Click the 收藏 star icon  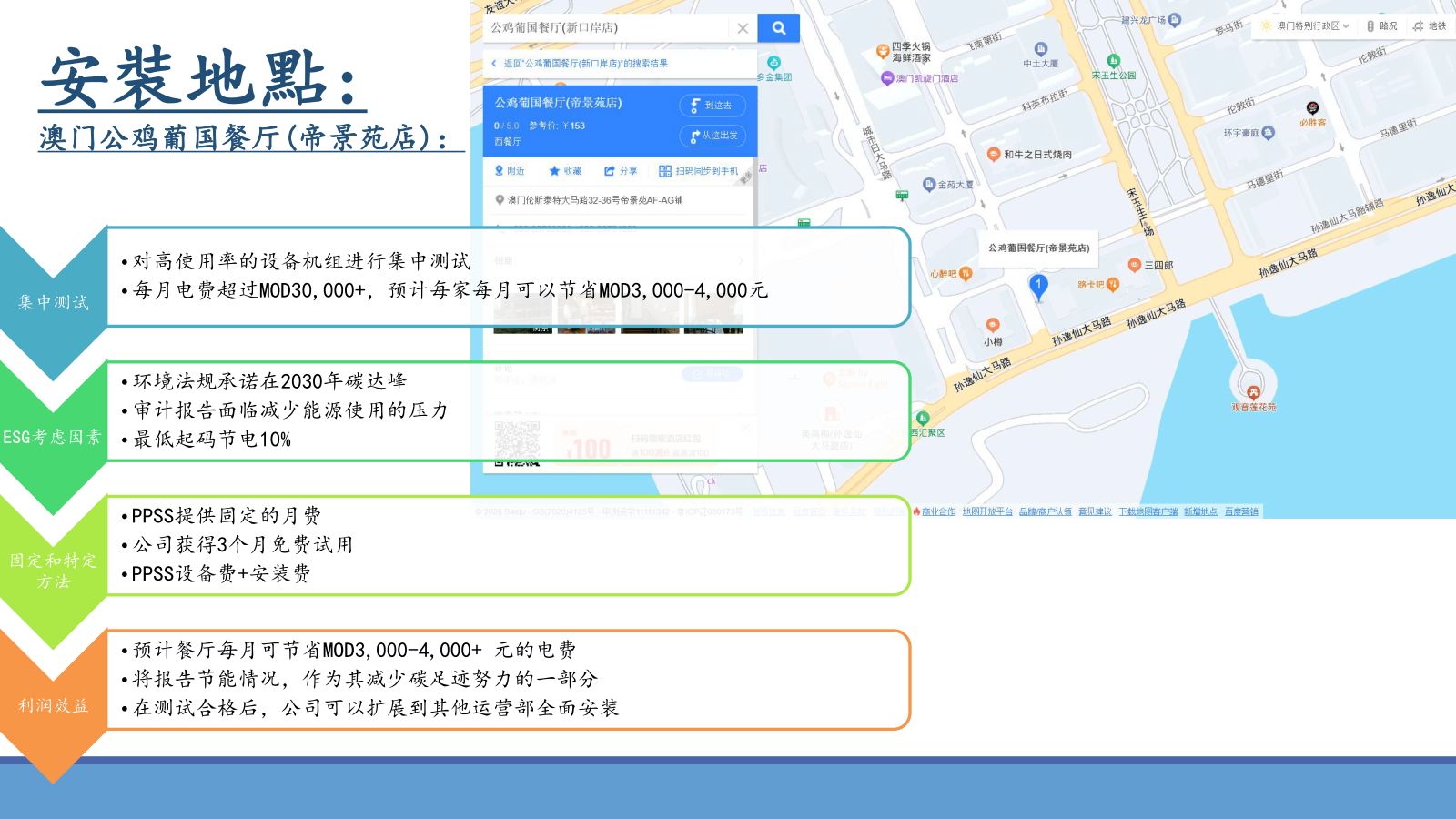pos(554,171)
